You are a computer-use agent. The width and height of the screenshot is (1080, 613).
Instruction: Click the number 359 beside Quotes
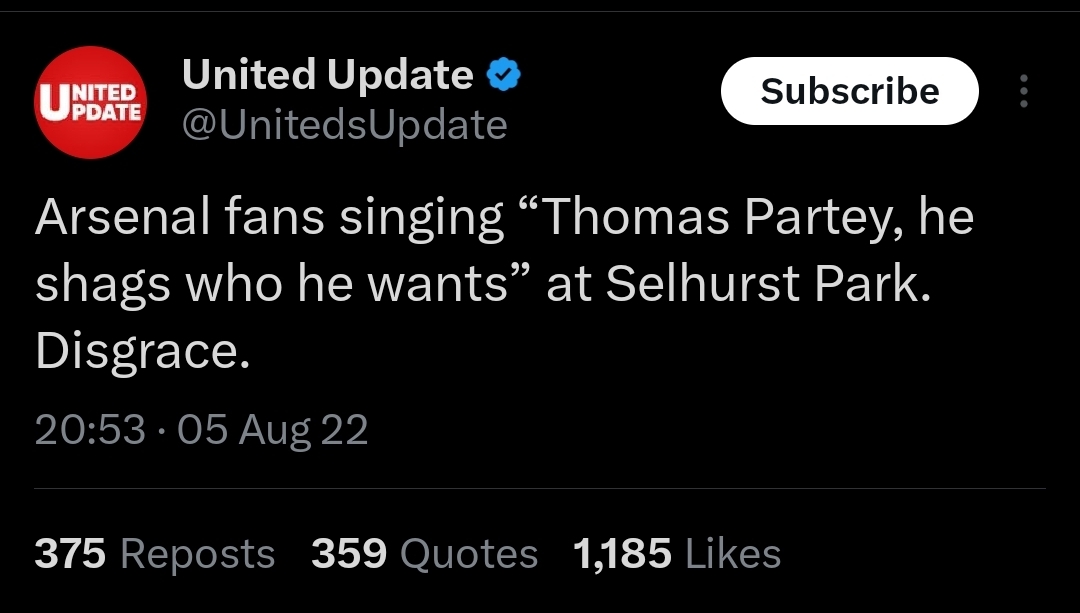(349, 554)
